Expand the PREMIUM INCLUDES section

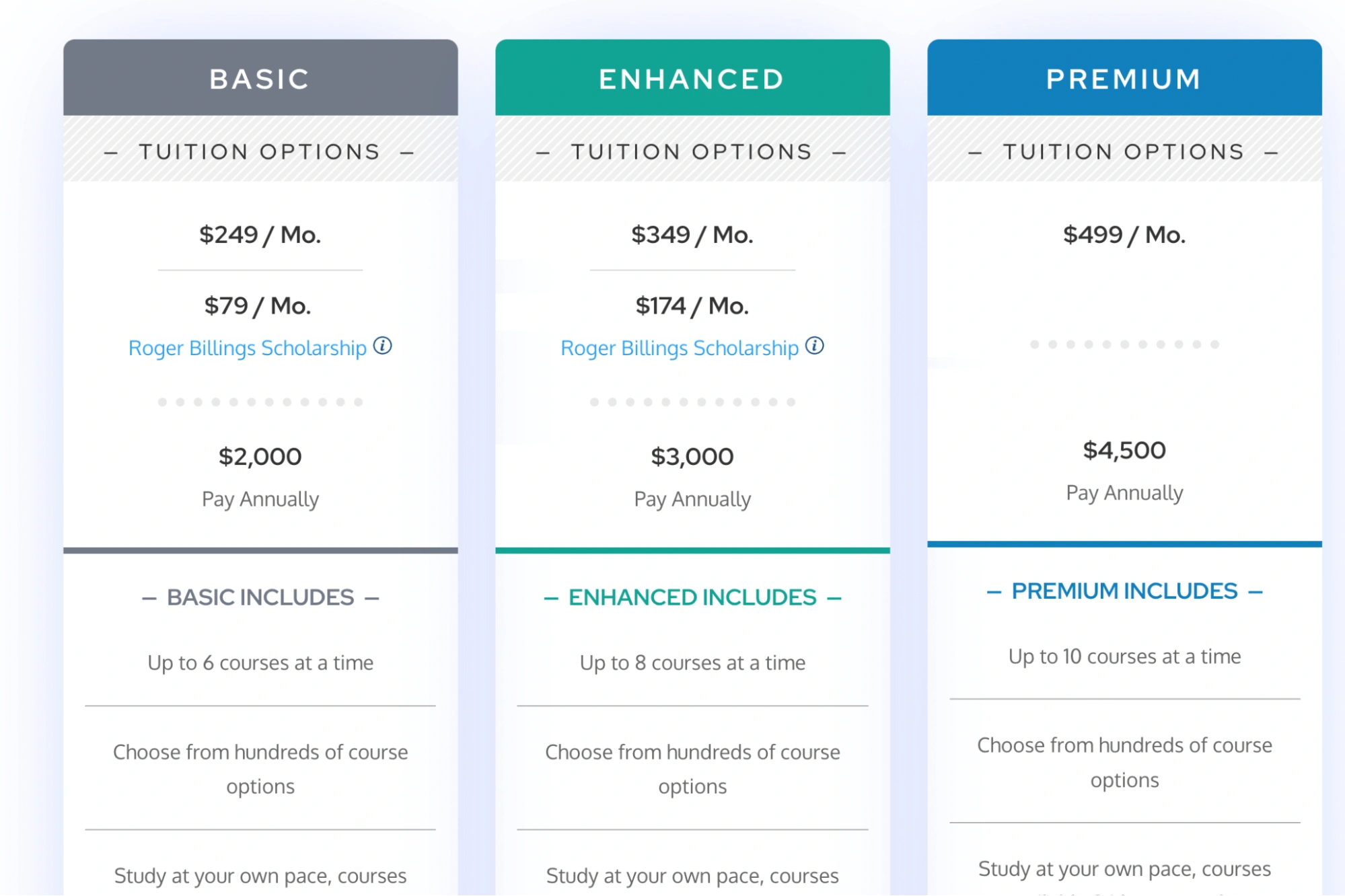pyautogui.click(x=1124, y=591)
